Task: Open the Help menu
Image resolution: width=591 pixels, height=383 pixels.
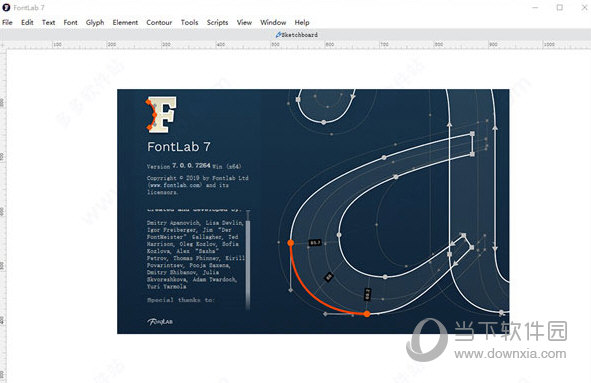Action: coord(302,23)
